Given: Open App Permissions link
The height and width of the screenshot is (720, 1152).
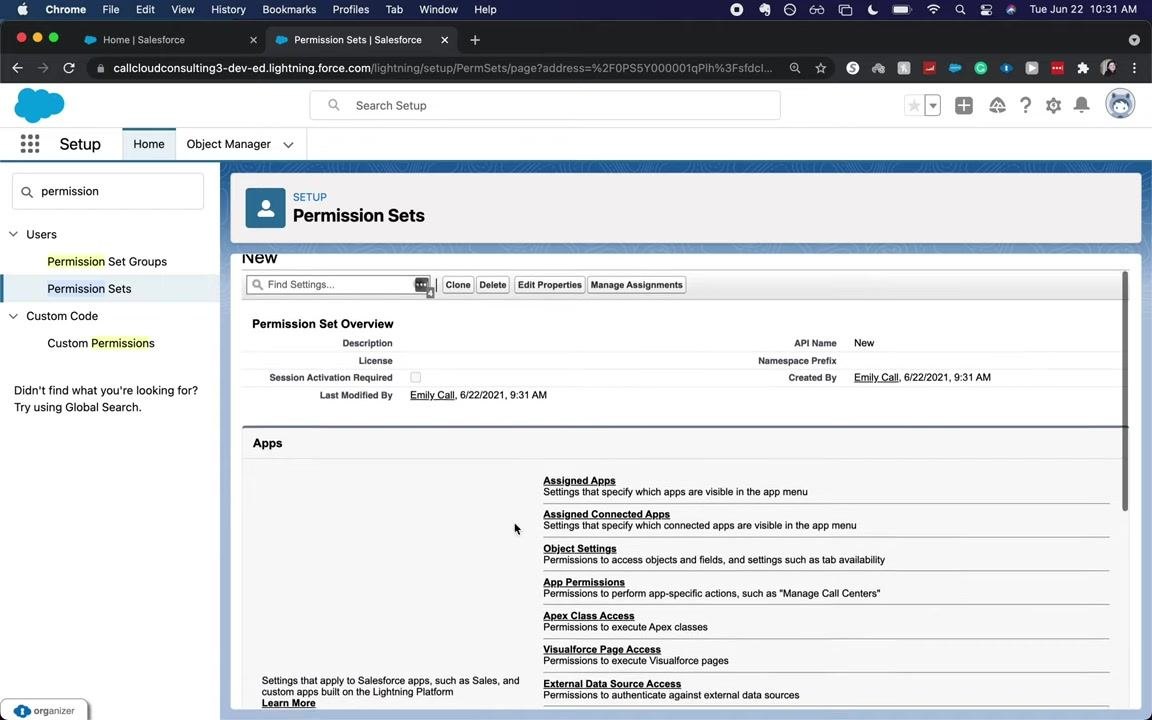Looking at the screenshot, I should click(x=583, y=582).
